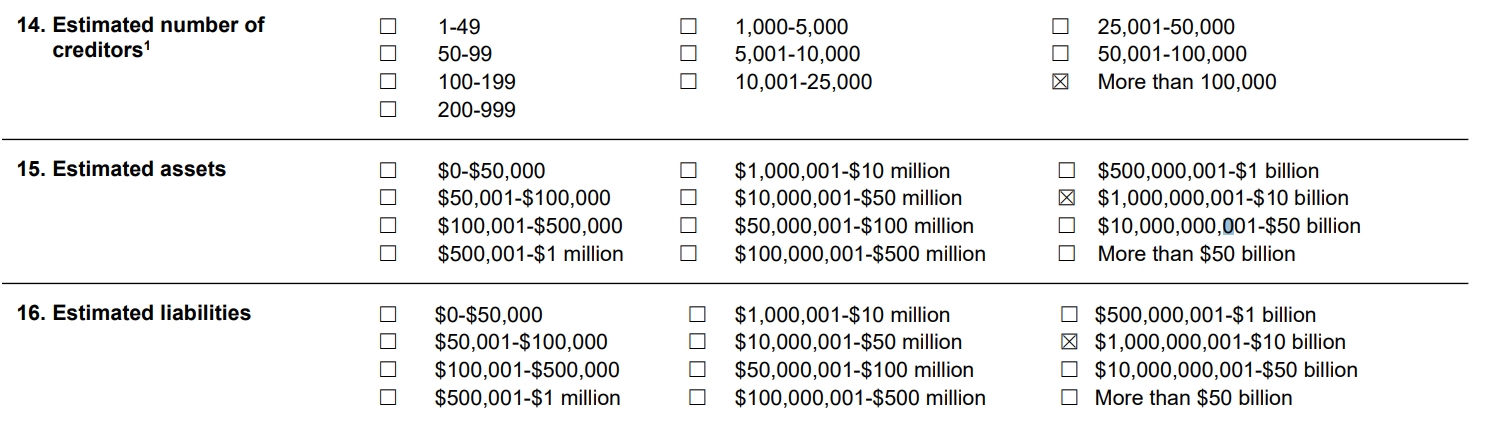
Task: Check assets $500,001-$1 million box
Action: tap(387, 255)
